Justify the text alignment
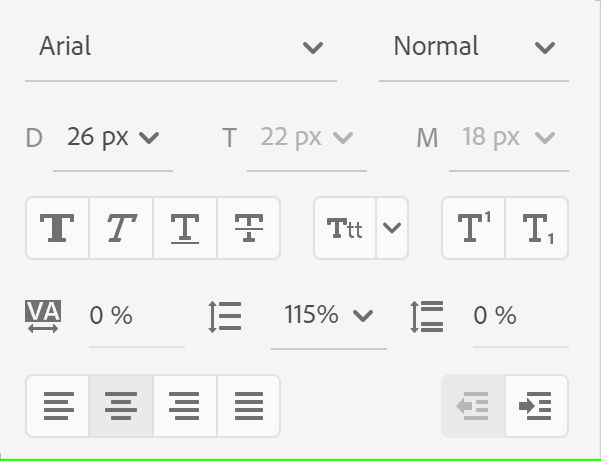 coord(248,406)
